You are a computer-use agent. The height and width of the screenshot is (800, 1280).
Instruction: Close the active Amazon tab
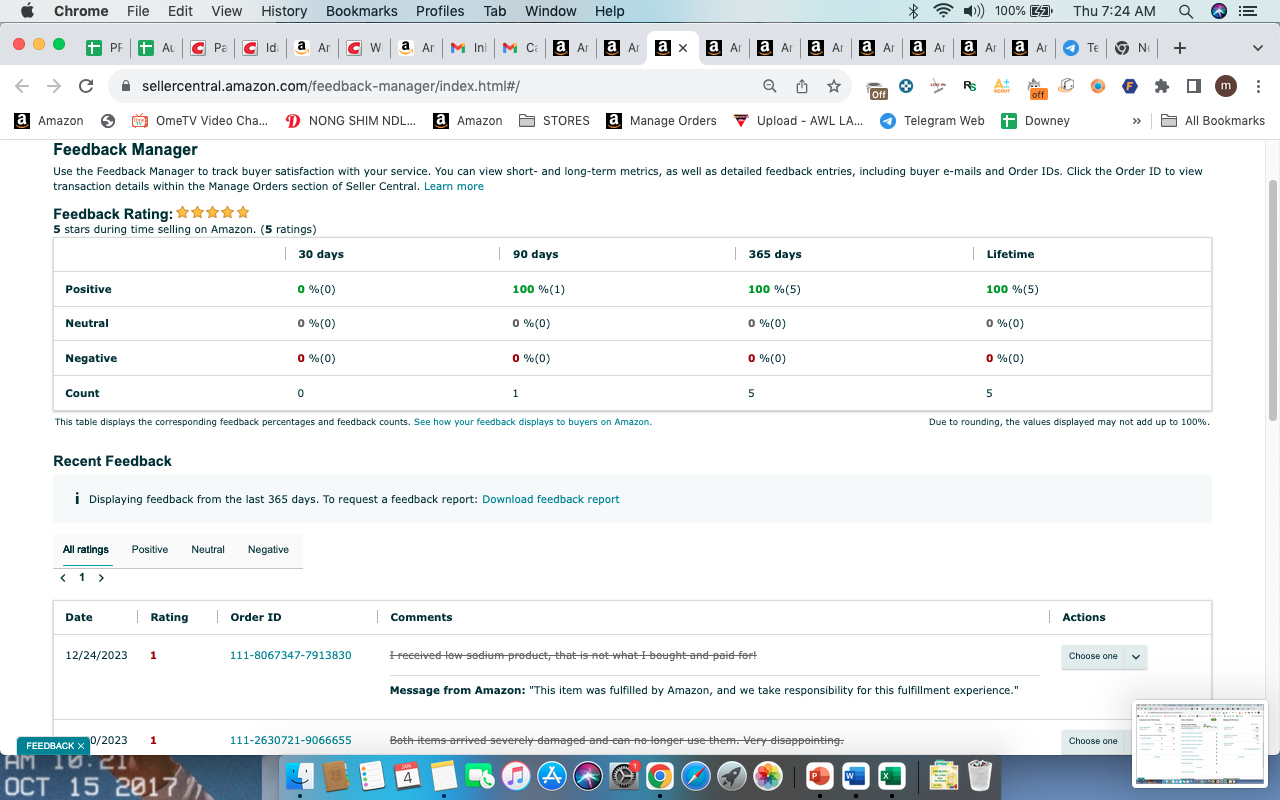click(683, 47)
